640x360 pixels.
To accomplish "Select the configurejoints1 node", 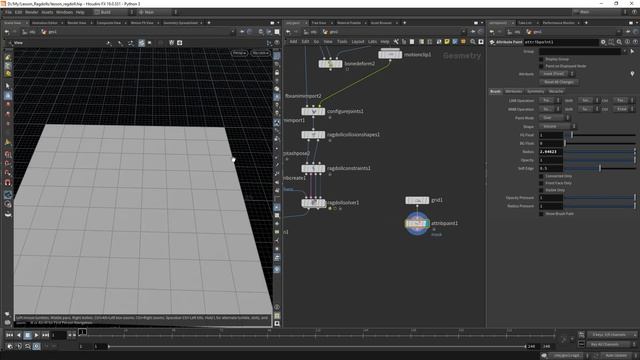I will click(313, 111).
